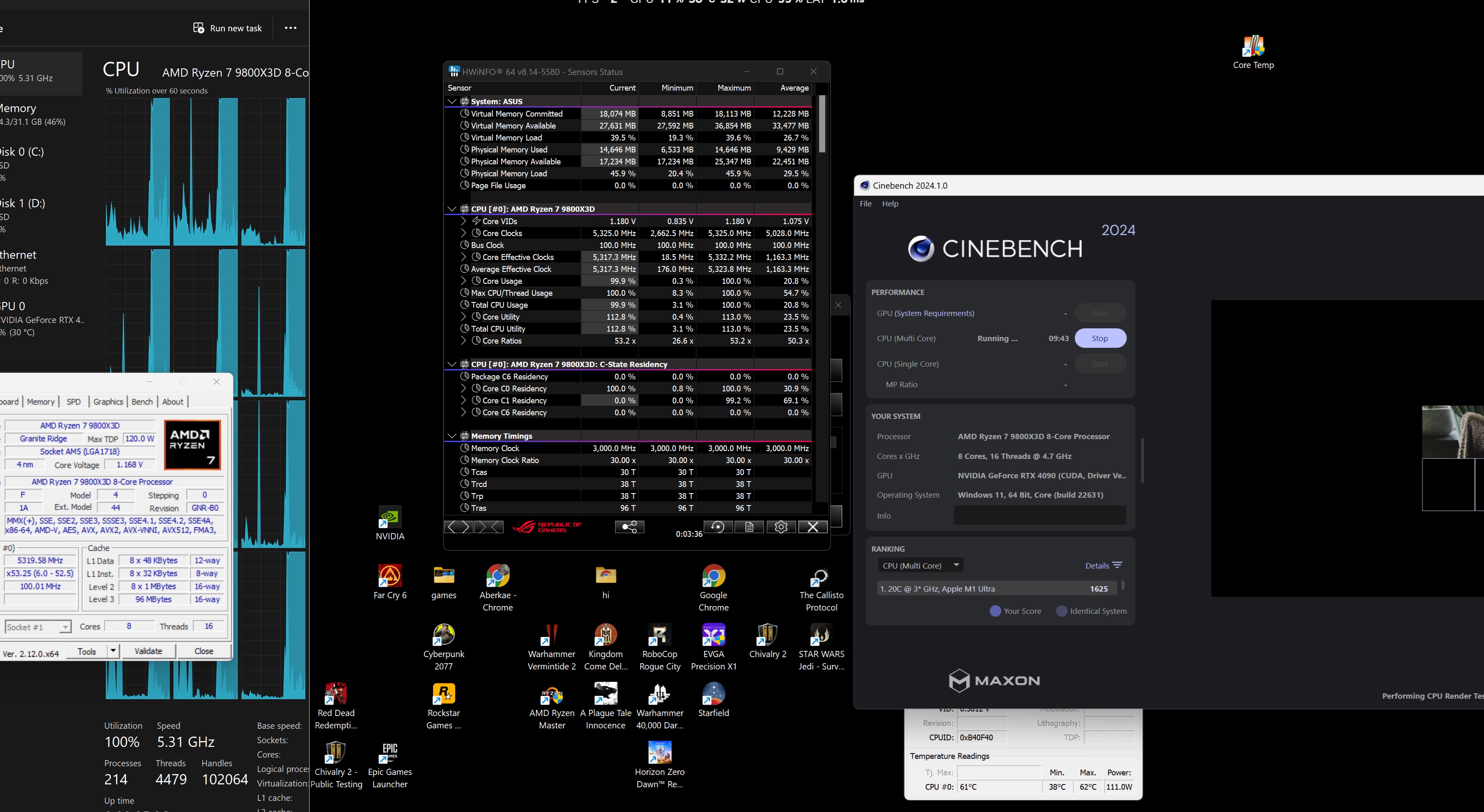
Task: Switch to CPU-Z Memory tab
Action: 40,402
